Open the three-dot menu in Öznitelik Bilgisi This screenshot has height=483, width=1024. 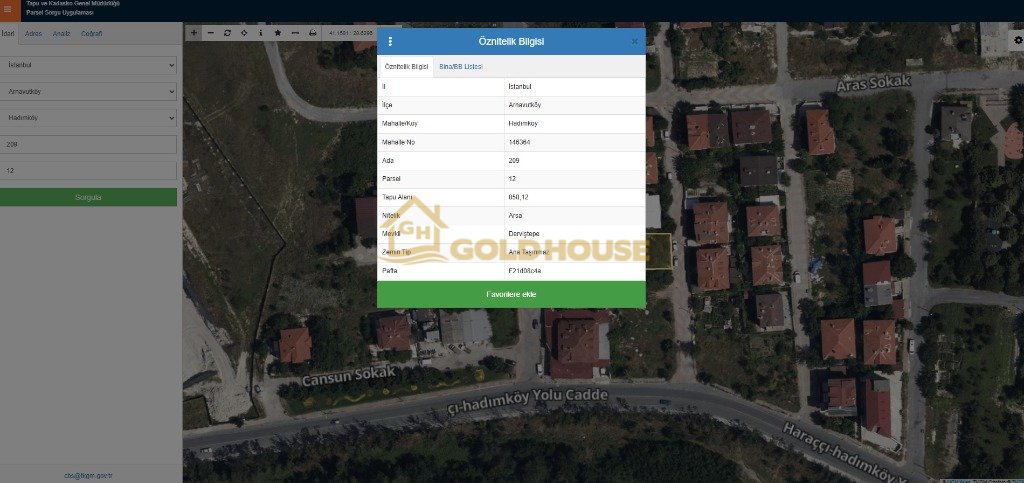(390, 42)
